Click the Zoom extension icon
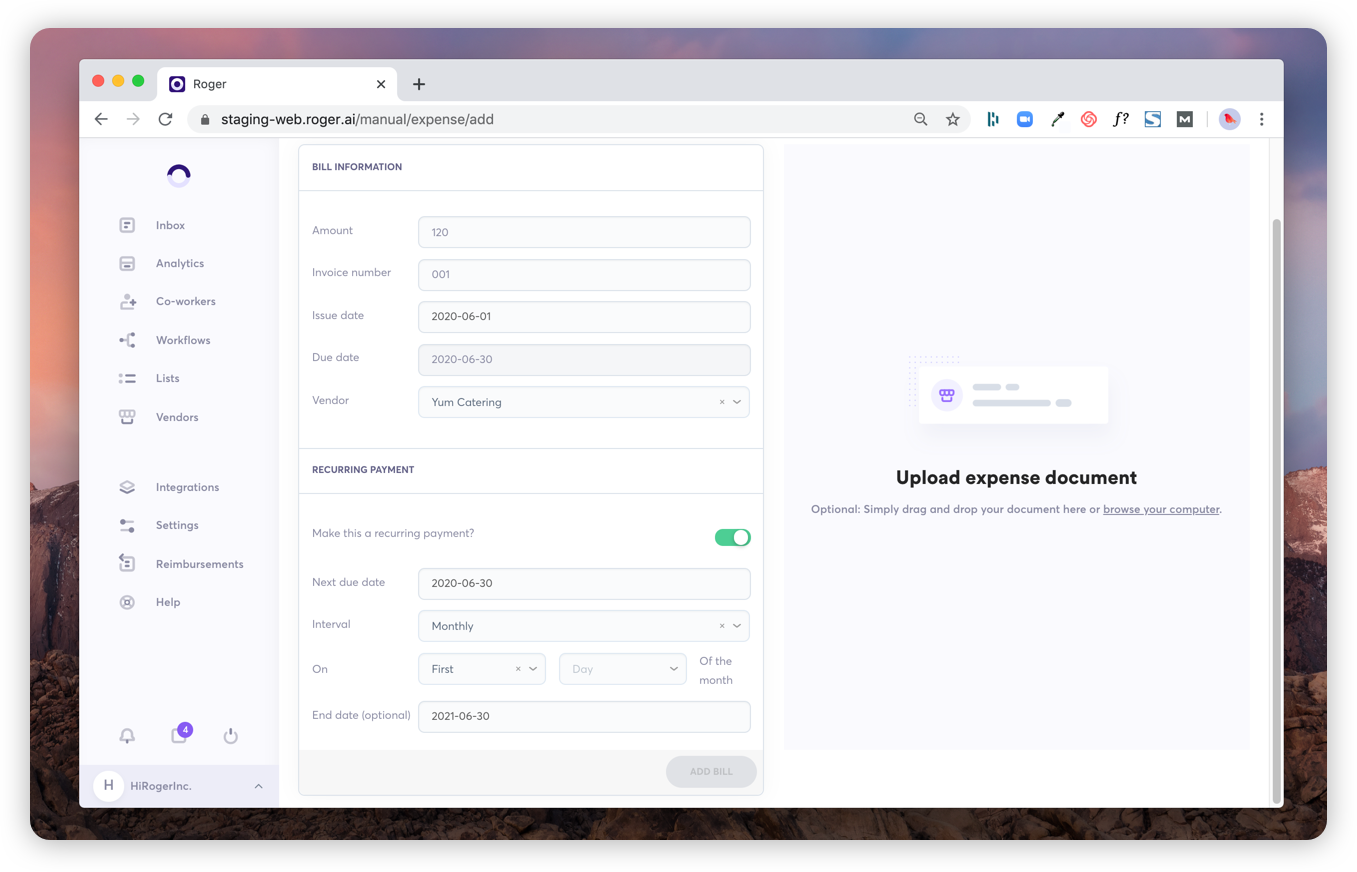The width and height of the screenshot is (1357, 872). 1025,119
